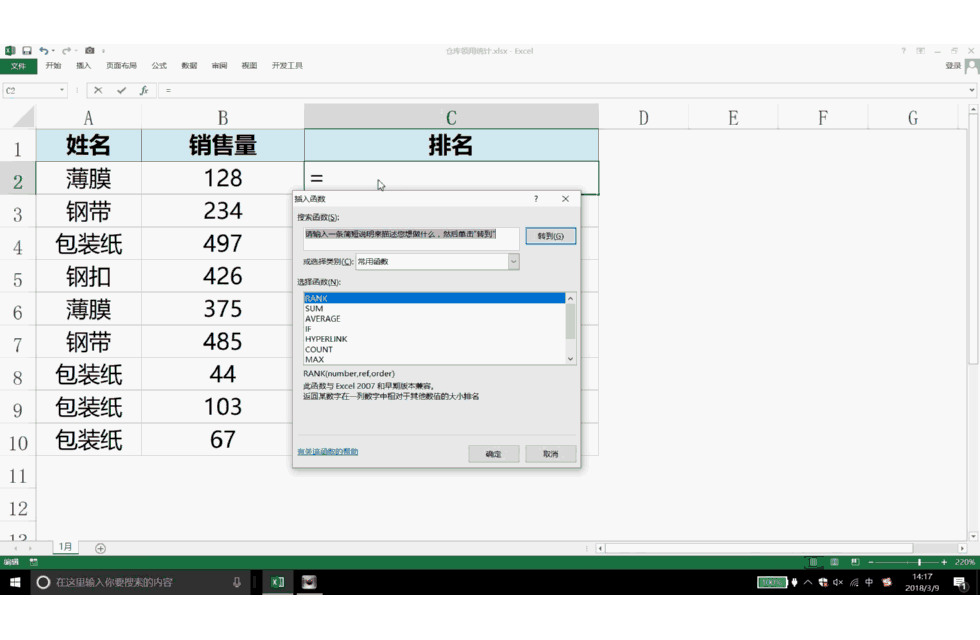Switch to Page Break Preview icon
The image size is (980, 640).
pos(855,562)
